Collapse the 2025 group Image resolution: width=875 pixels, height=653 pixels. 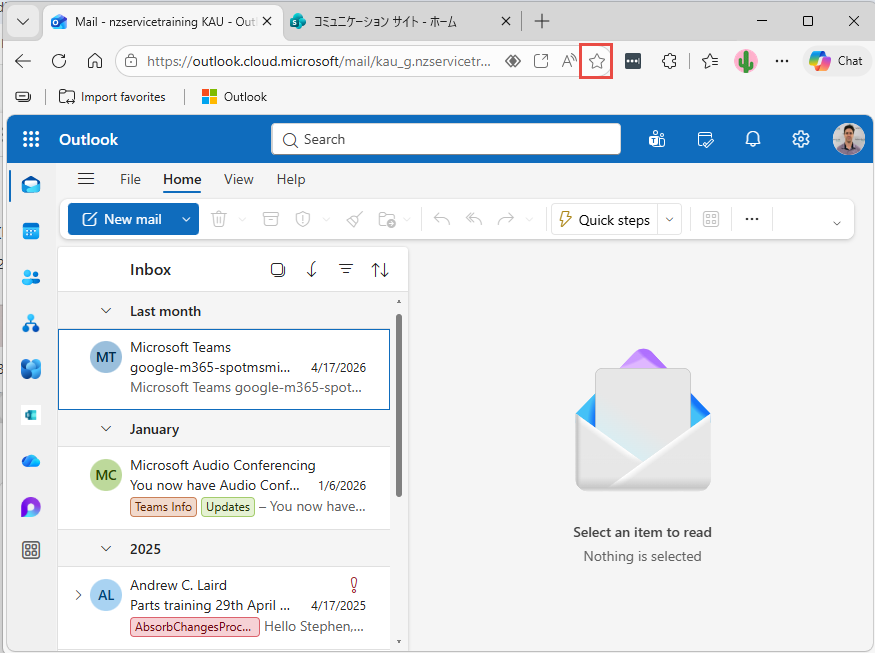pos(105,549)
